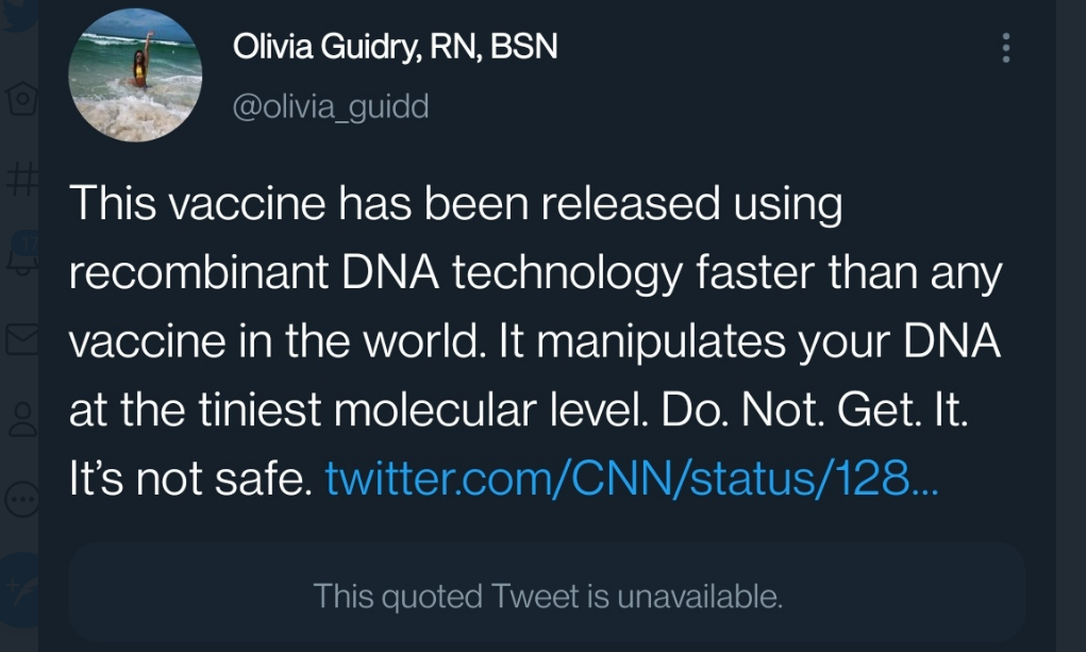Screen dimensions: 1086x652
Task: Click the Olivia Guidry, RN, BSN display name
Action: pos(395,47)
